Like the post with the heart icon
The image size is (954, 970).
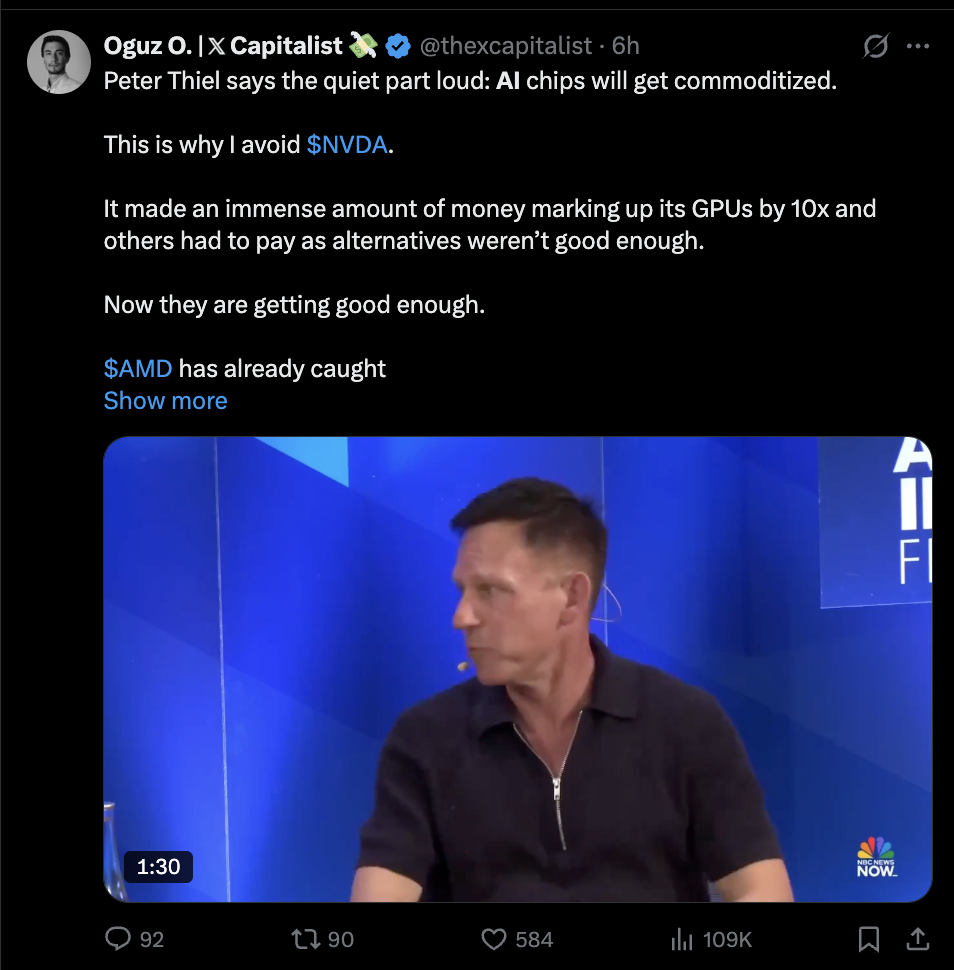(494, 939)
